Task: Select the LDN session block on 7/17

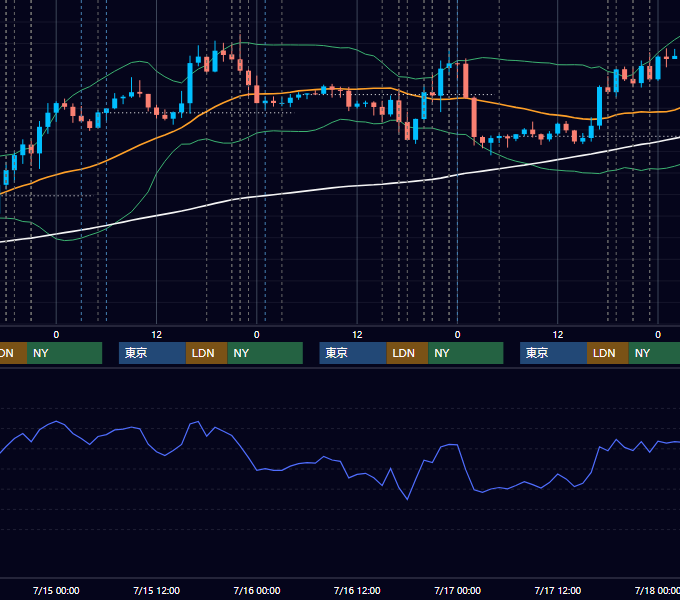Action: pos(608,353)
